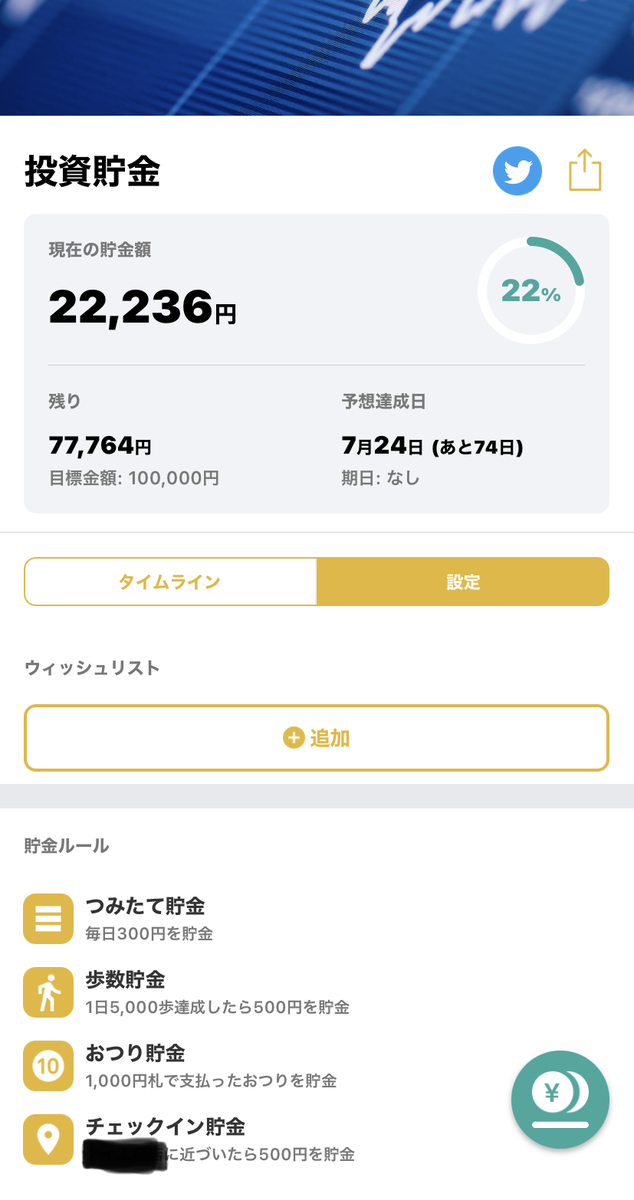Switch to the タイムライン tab
Image resolution: width=634 pixels, height=1200 pixels.
pos(170,581)
